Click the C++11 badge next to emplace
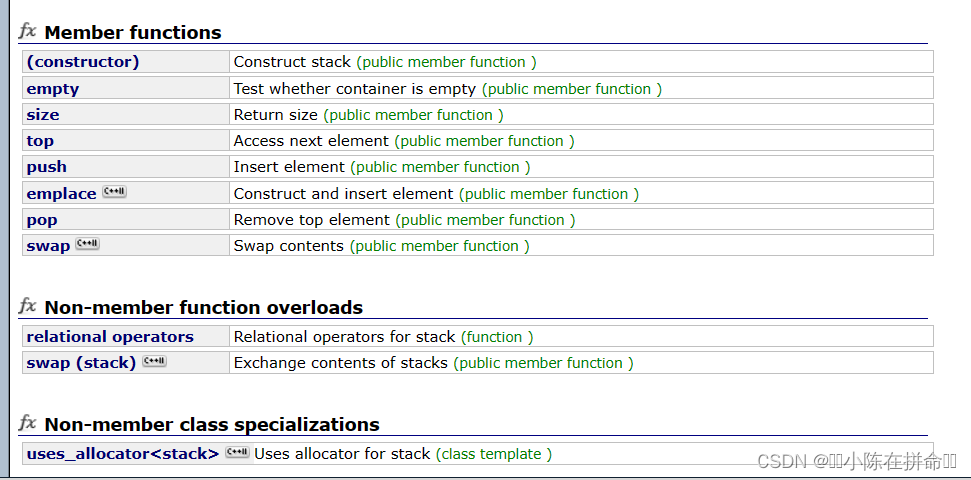This screenshot has height=480, width=971. coord(115,192)
